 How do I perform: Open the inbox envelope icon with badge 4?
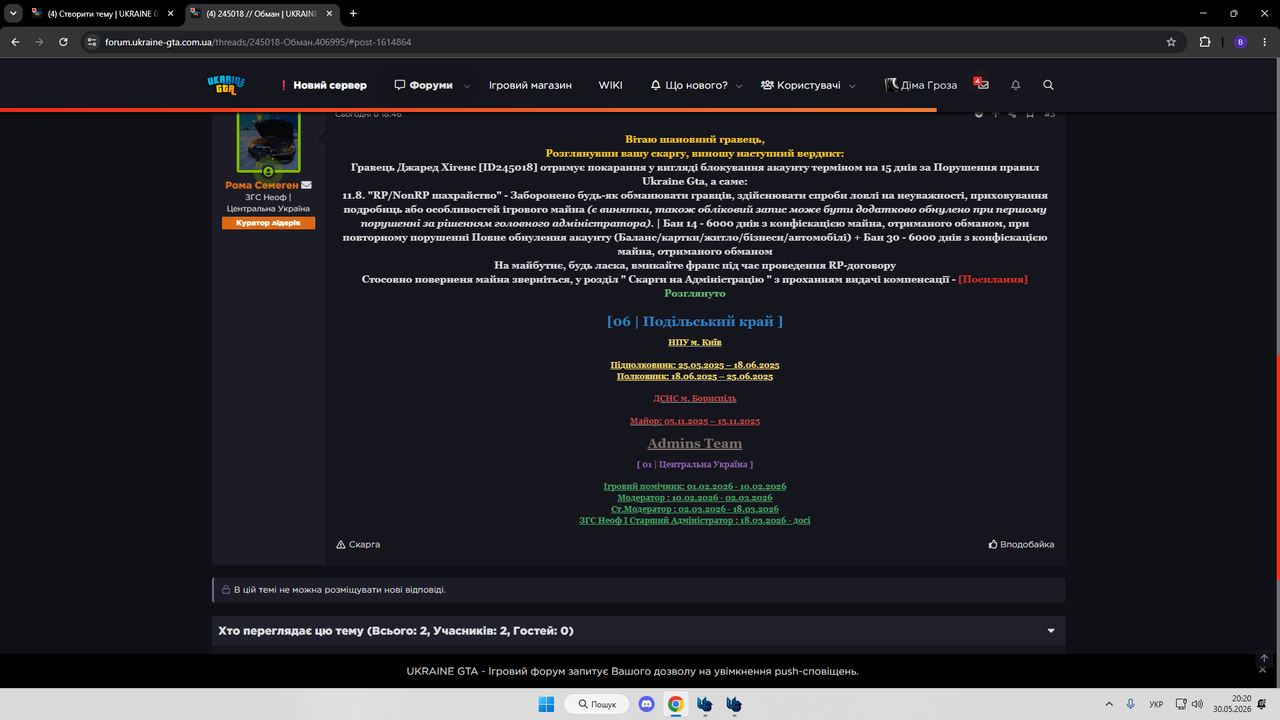981,85
